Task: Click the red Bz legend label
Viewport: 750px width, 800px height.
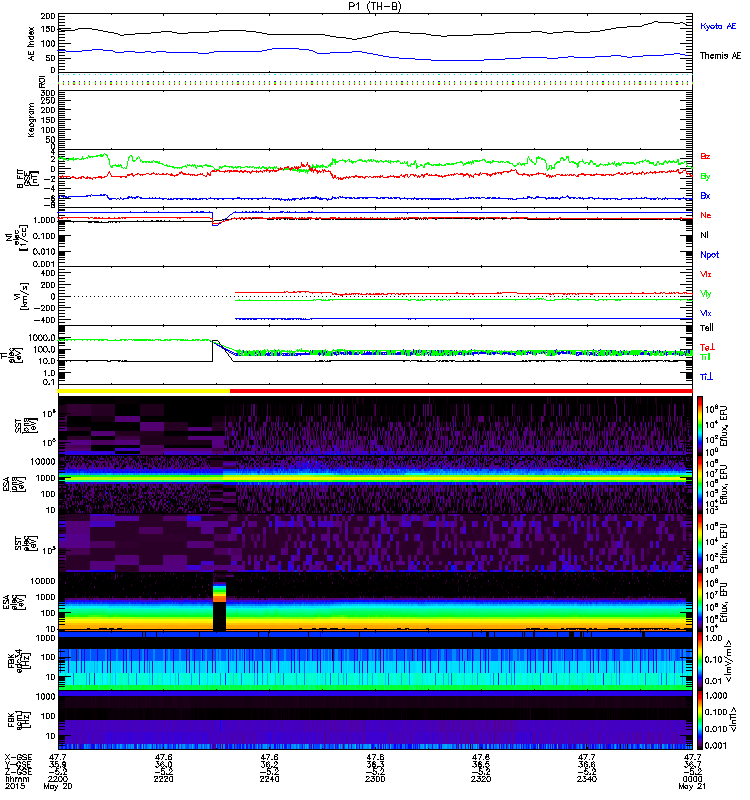Action: click(705, 156)
